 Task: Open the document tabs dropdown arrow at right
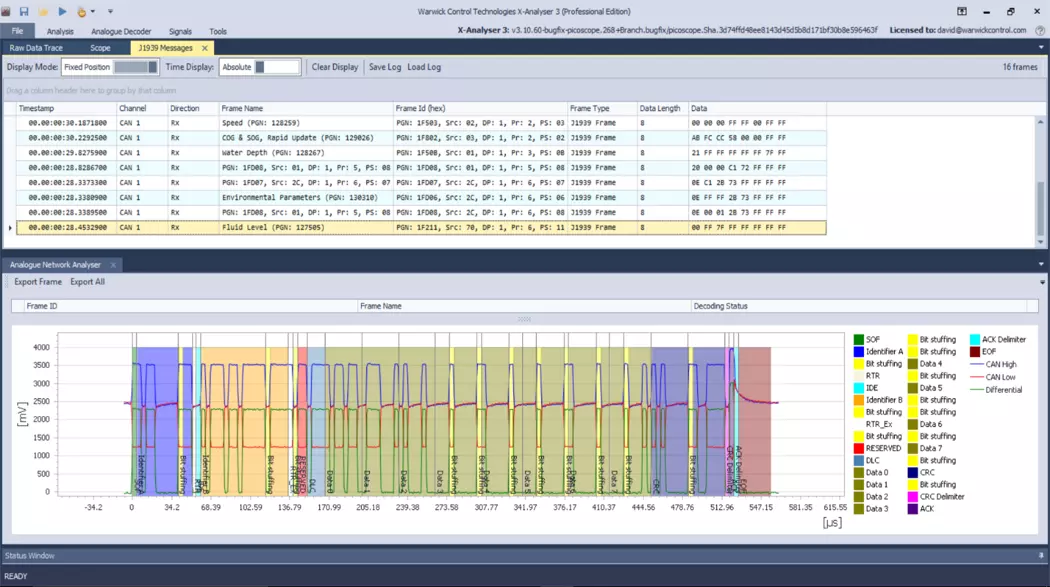(1041, 48)
